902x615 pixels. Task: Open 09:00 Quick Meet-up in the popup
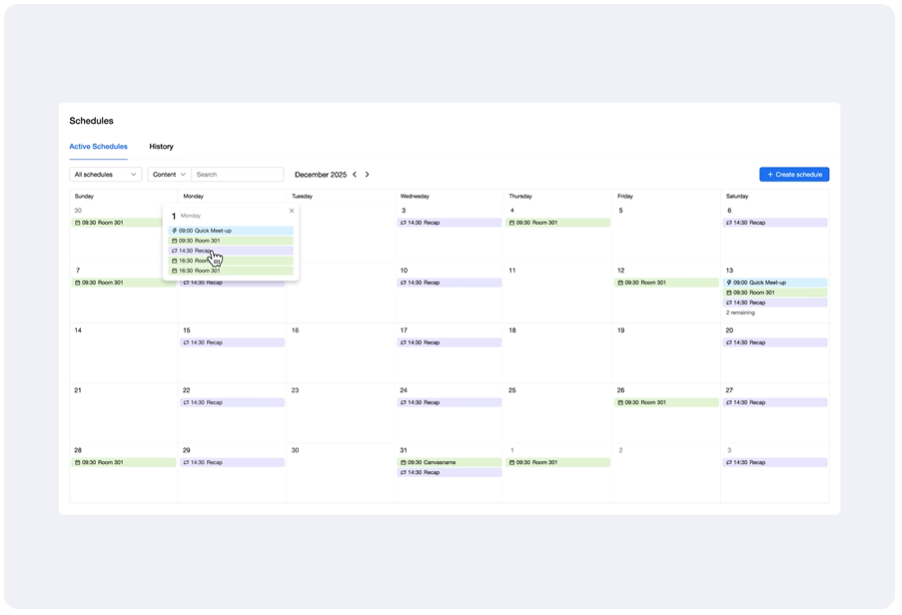[x=231, y=231]
